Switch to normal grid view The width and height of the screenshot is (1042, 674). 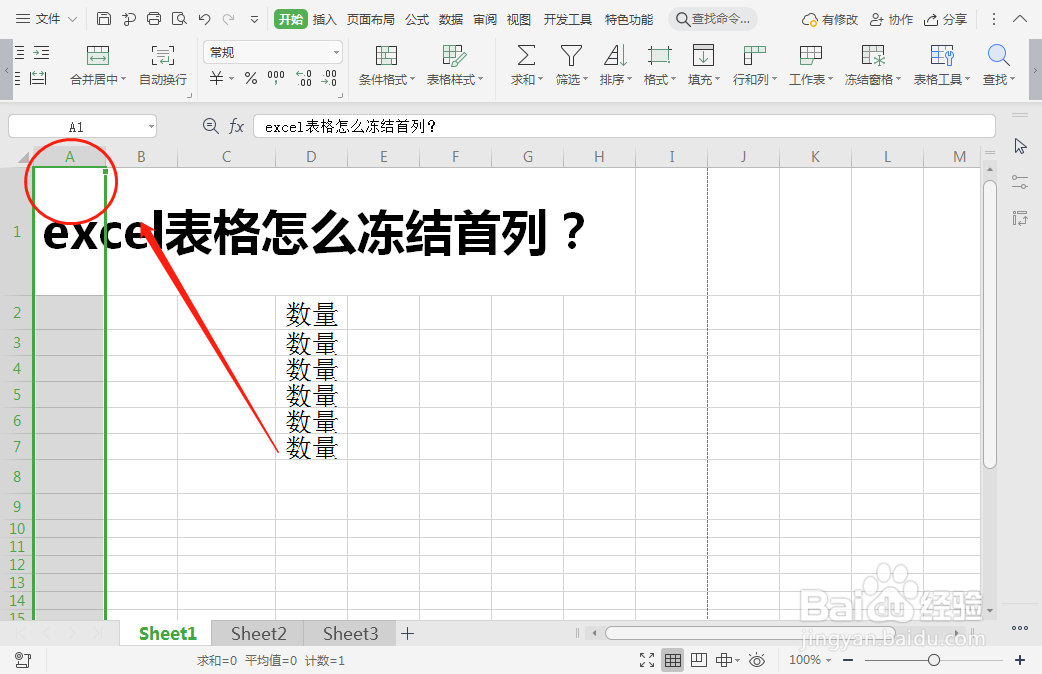tap(673, 660)
